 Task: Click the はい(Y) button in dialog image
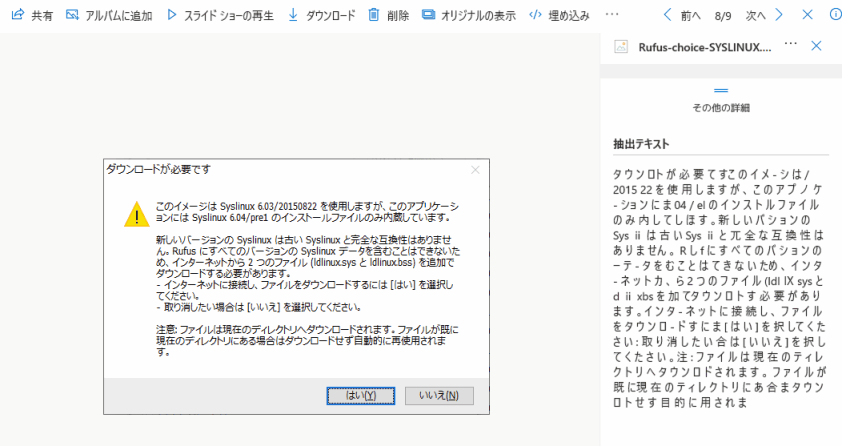click(361, 396)
